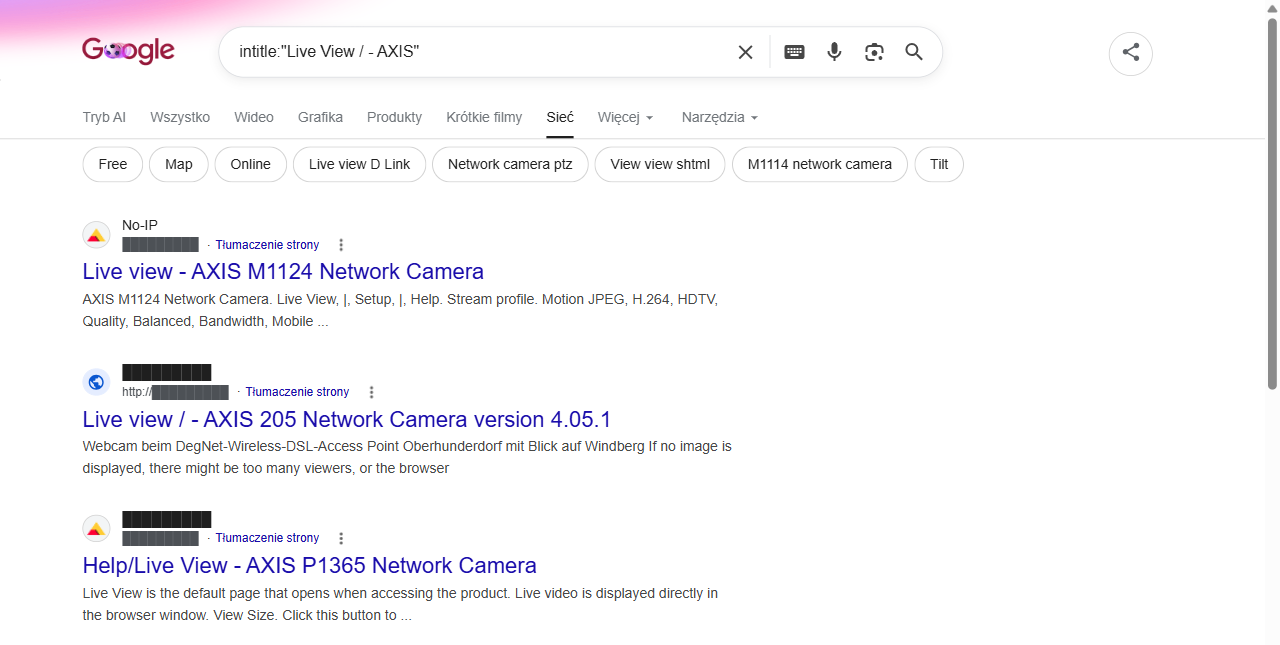The width and height of the screenshot is (1280, 645).
Task: Switch to Wideo tab
Action: coord(254,117)
